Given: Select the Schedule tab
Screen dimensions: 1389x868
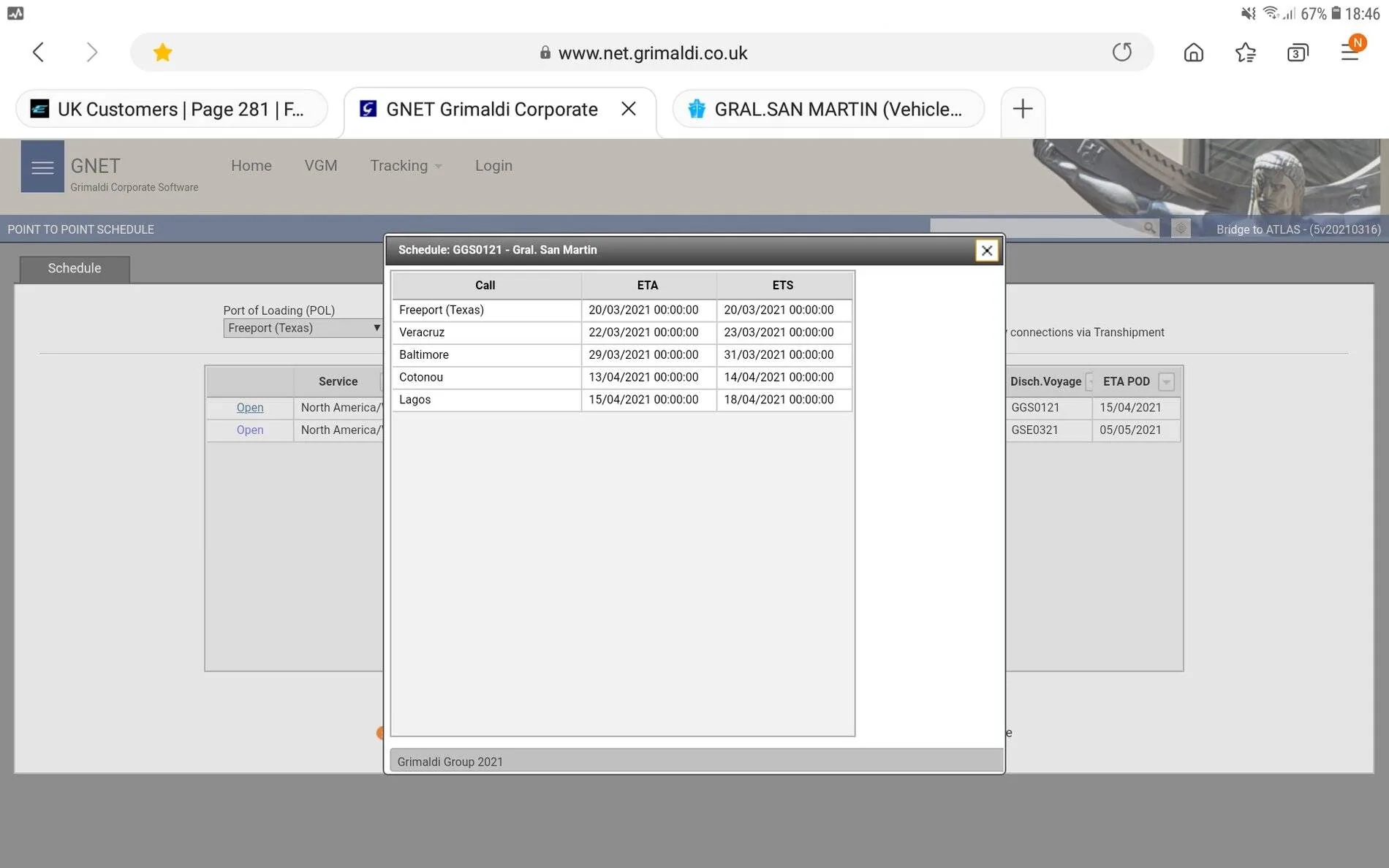Looking at the screenshot, I should tap(75, 268).
